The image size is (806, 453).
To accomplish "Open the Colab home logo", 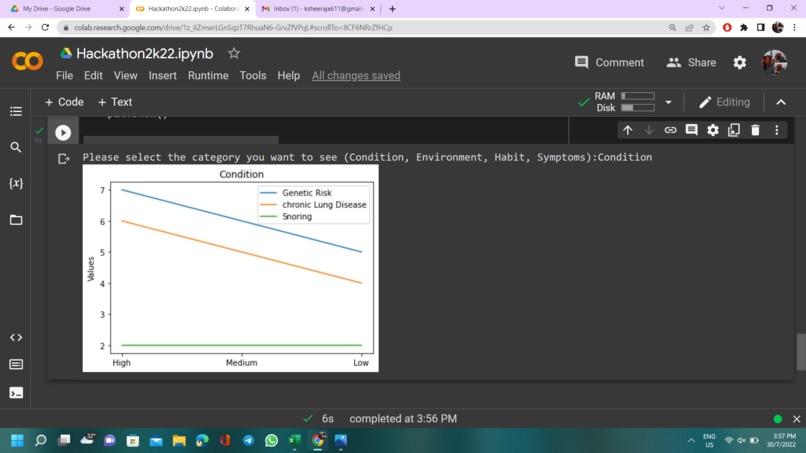I will (27, 61).
